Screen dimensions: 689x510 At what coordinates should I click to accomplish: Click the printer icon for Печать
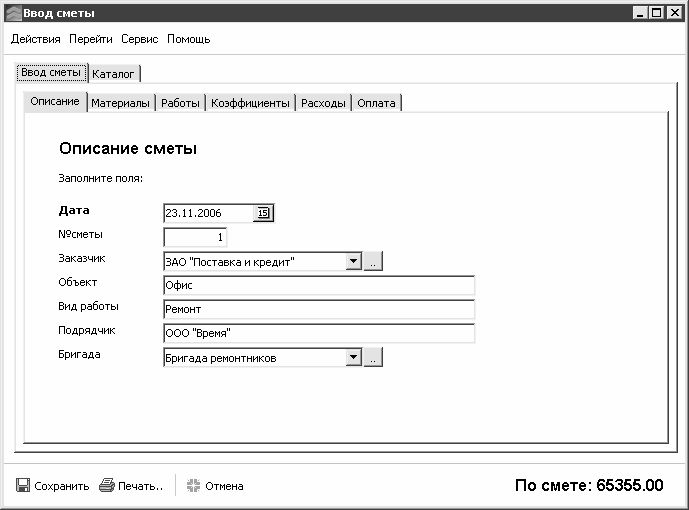pyautogui.click(x=106, y=486)
